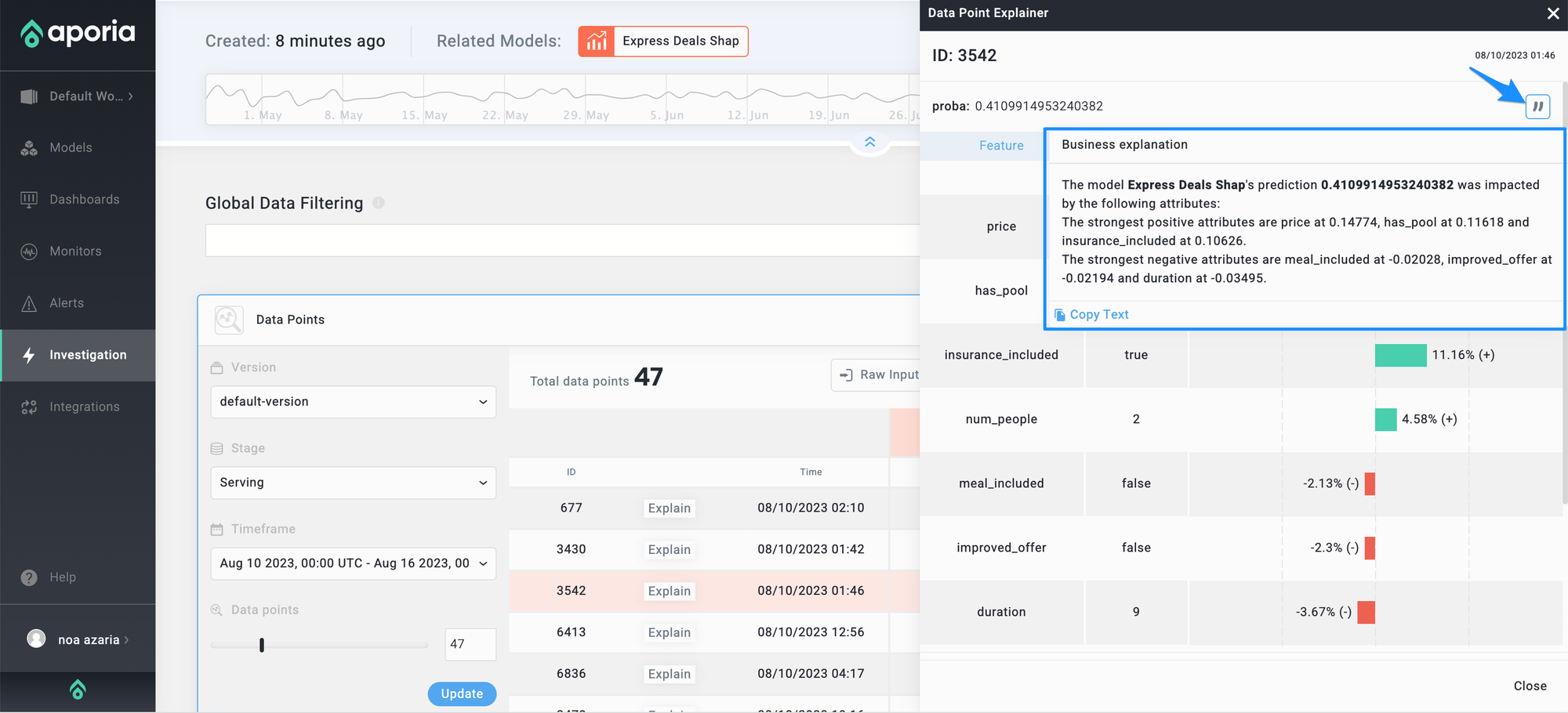Click ID 3542 heading text

coord(964,56)
